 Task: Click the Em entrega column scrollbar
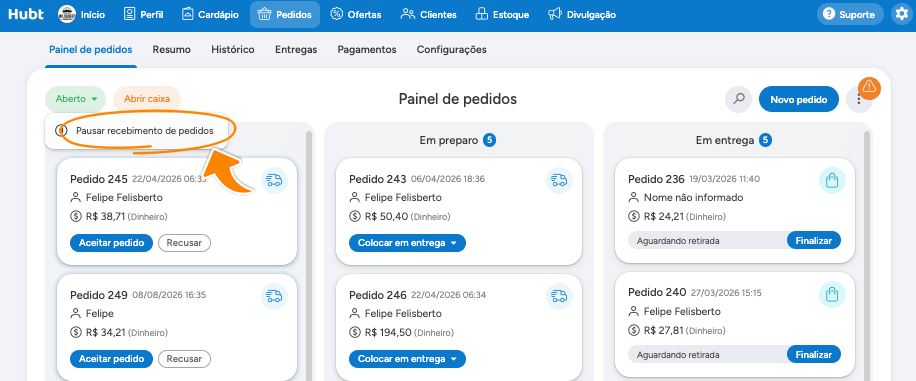pyautogui.click(x=868, y=255)
